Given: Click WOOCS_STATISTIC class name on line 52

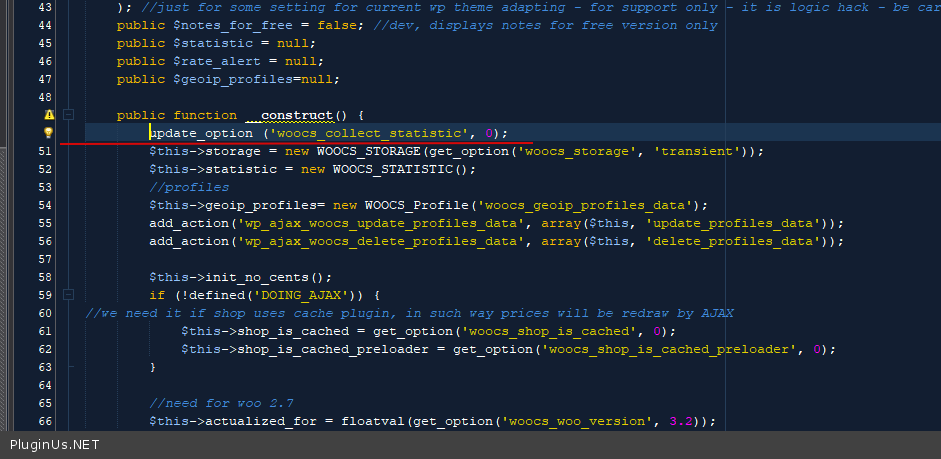Looking at the screenshot, I should pos(393,169).
